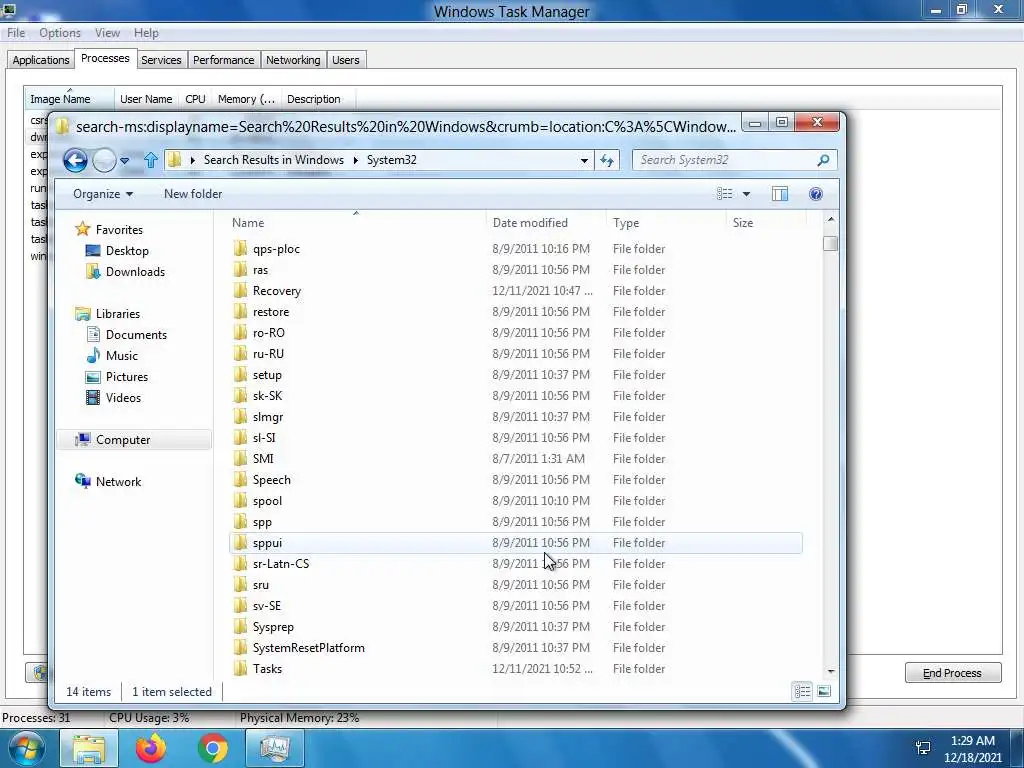Click the Back navigation arrow in Explorer
Viewport: 1024px width, 768px height.
coord(75,160)
